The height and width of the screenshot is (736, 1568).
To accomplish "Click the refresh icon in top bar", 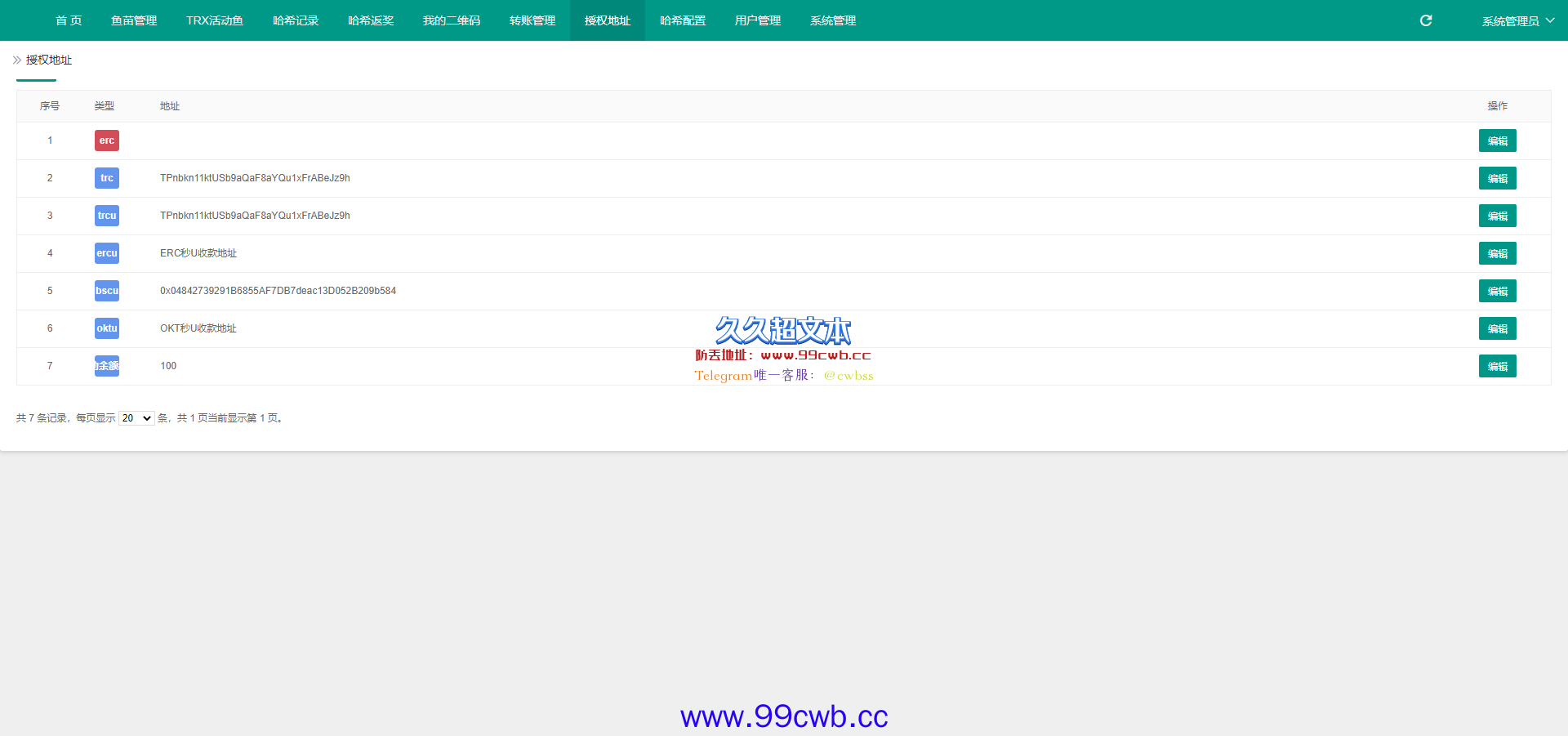I will (x=1426, y=20).
